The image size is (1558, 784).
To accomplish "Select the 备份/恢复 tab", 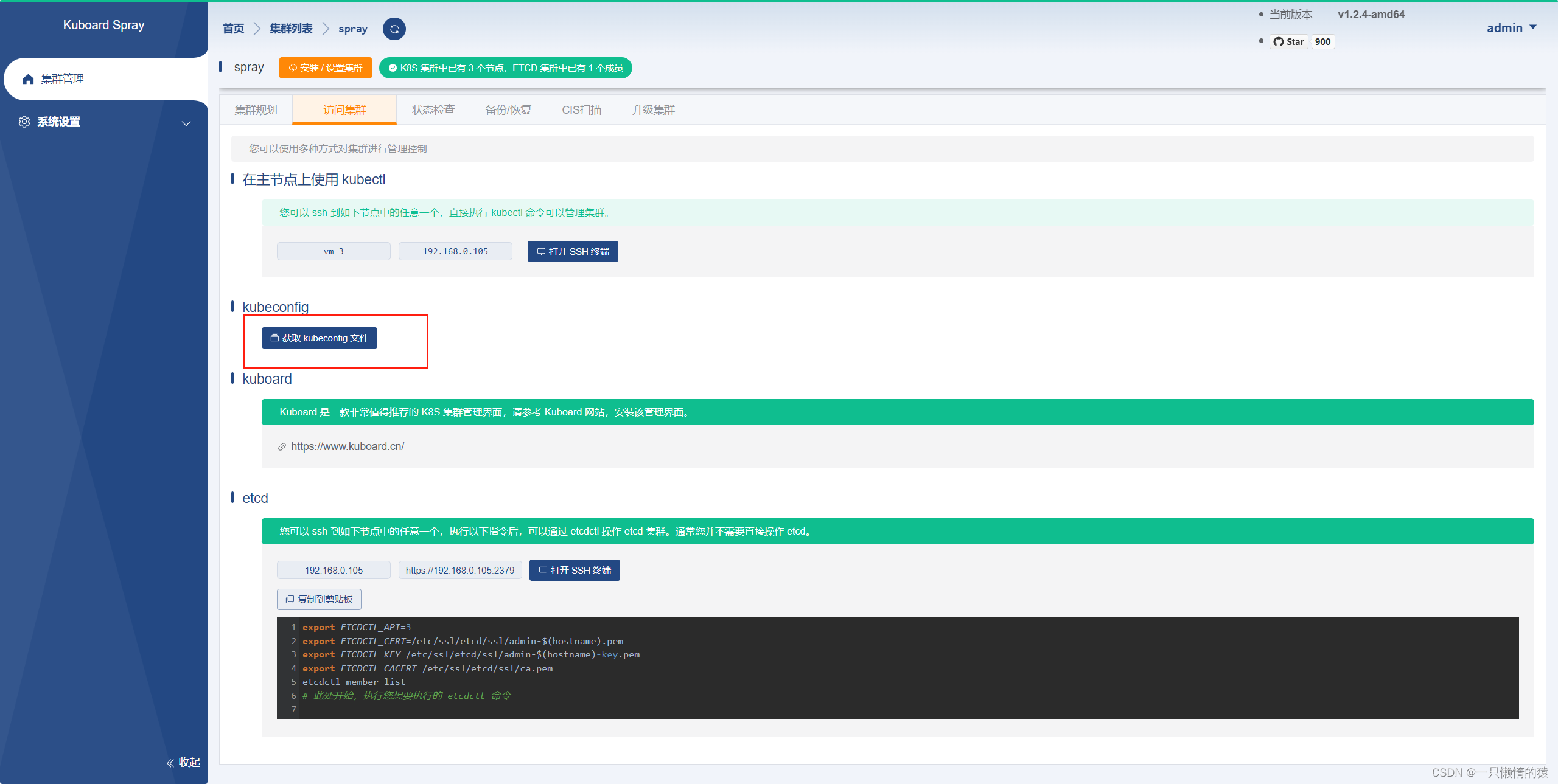I will (508, 110).
